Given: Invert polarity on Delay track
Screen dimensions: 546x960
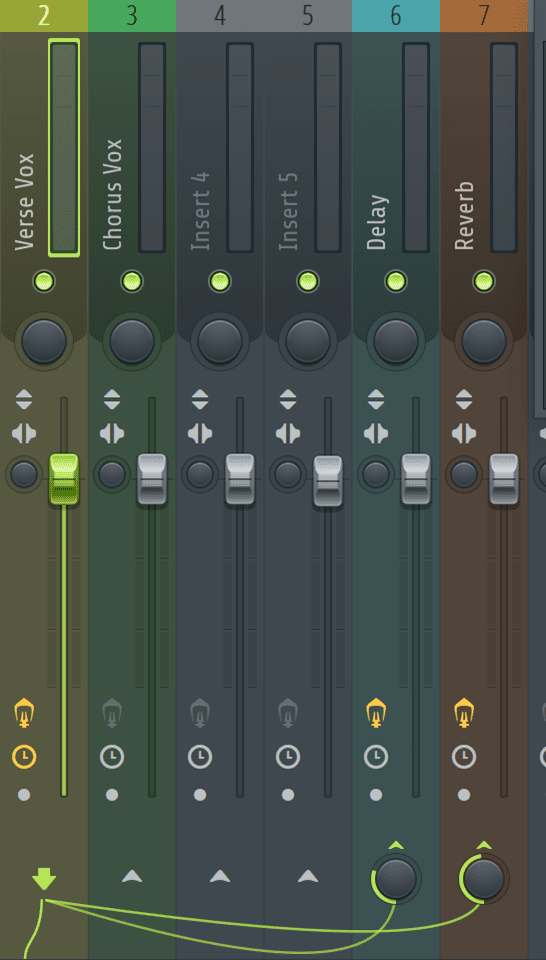Looking at the screenshot, I should (x=376, y=400).
